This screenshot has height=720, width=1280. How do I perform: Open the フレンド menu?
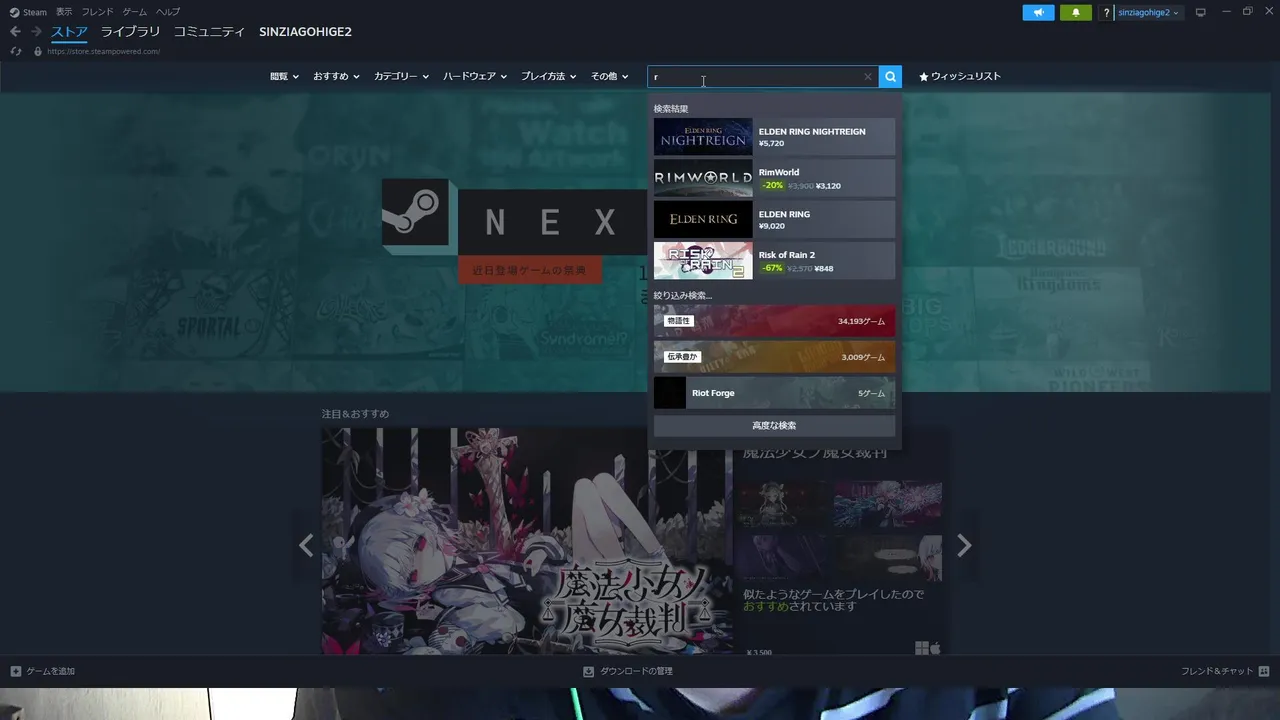97,12
